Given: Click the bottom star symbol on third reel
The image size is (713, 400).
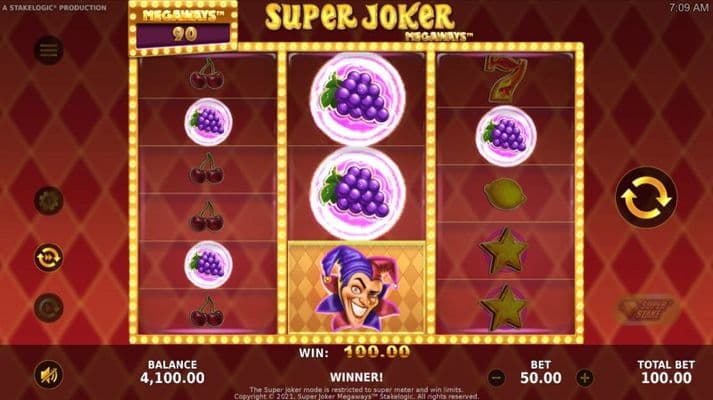Looking at the screenshot, I should [504, 307].
